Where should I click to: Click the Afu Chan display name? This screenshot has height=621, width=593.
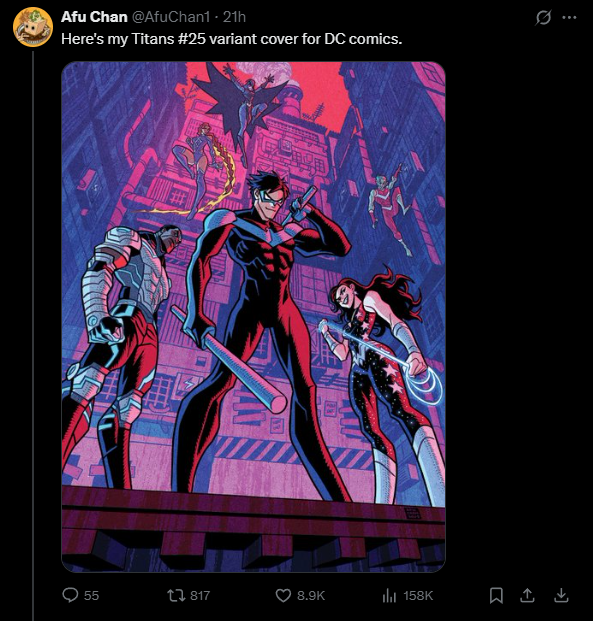pos(94,17)
